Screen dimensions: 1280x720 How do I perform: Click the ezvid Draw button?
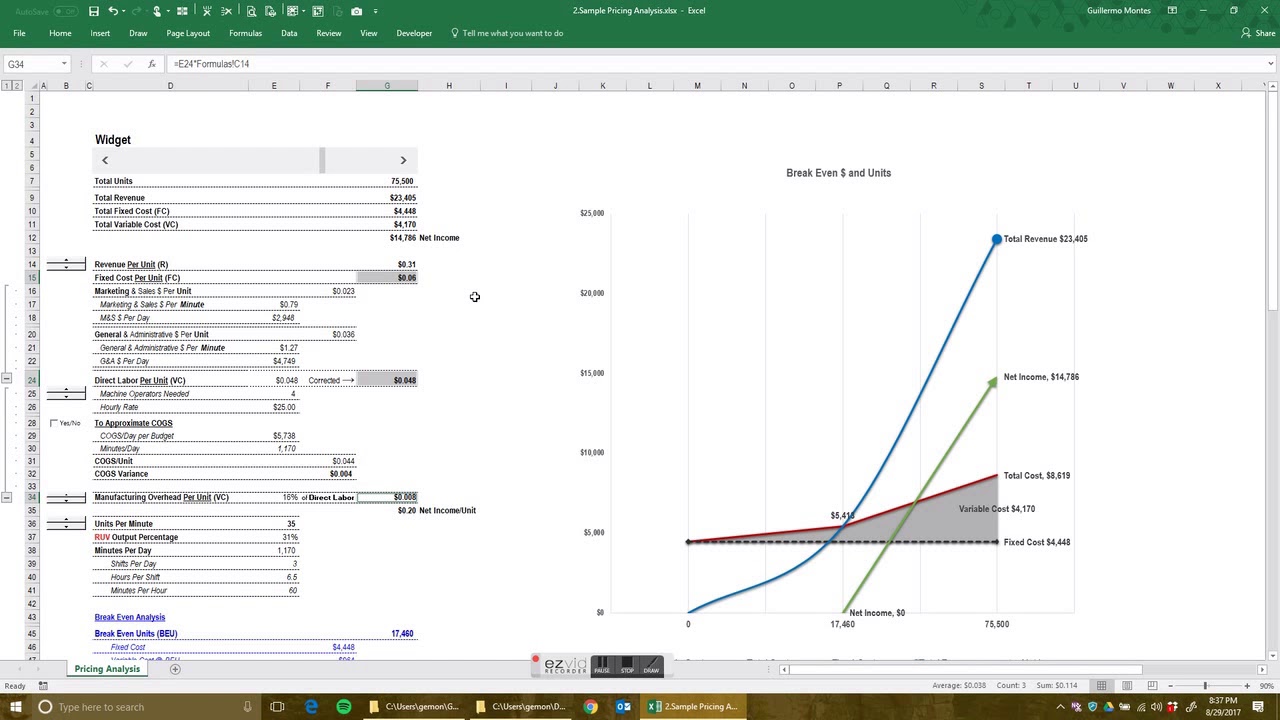[652, 666]
